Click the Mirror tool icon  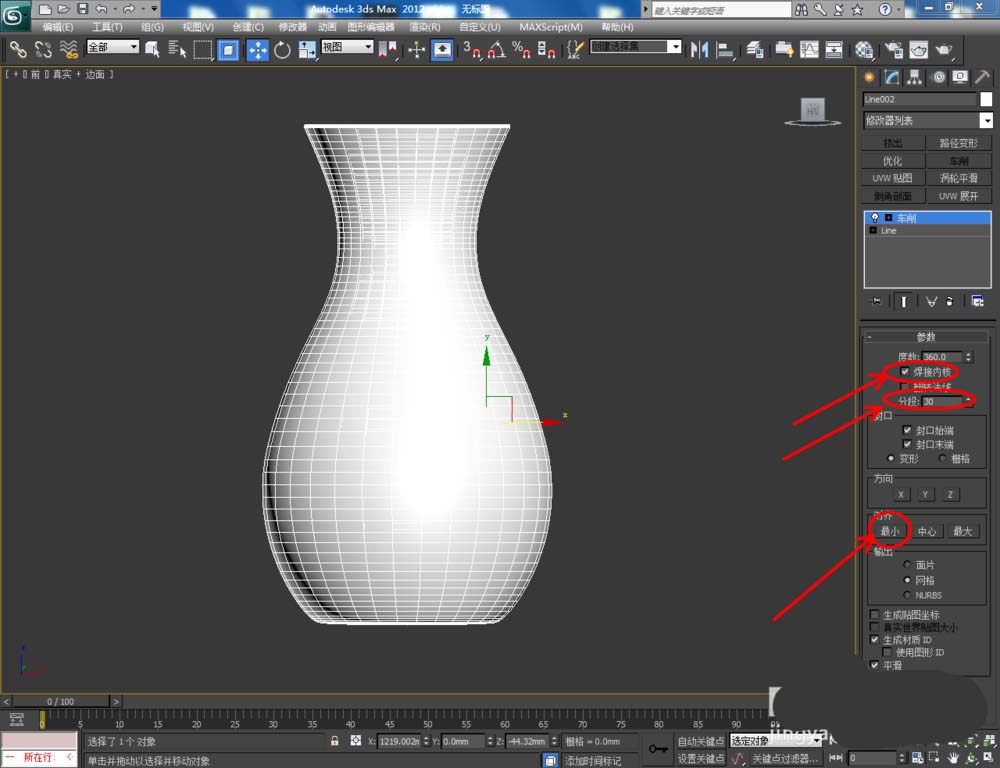(700, 49)
